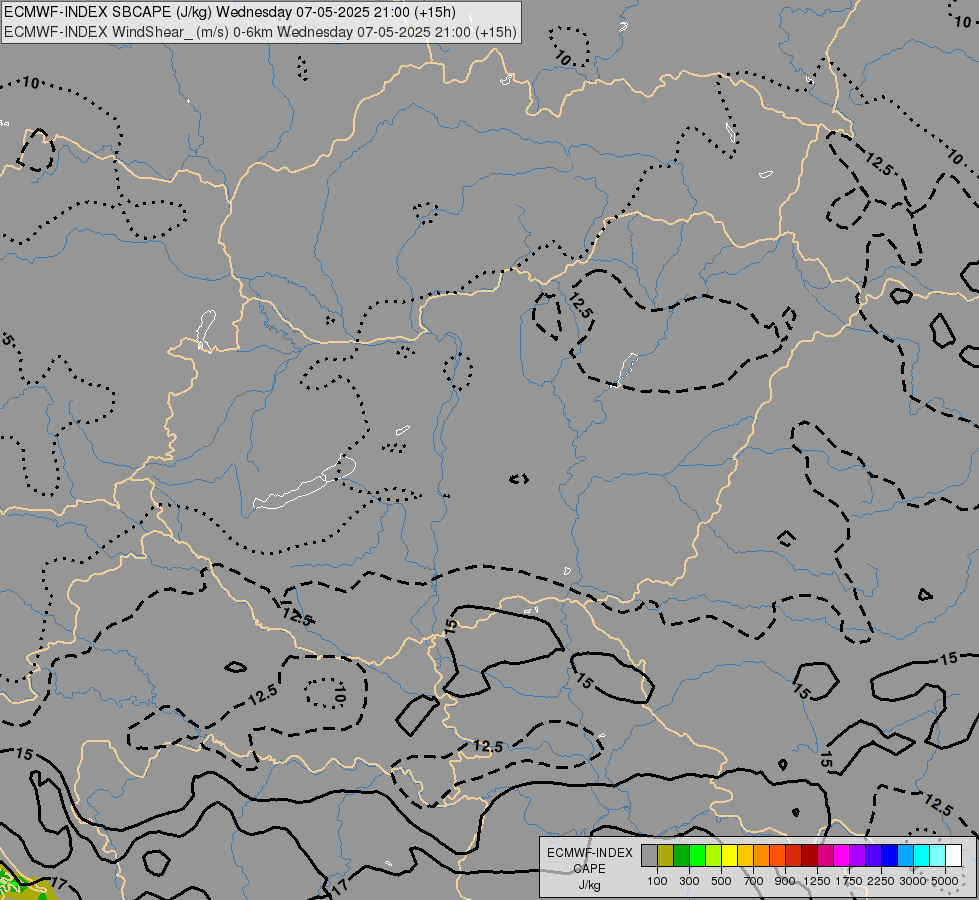The image size is (979, 900).
Task: Click the legend value 500
Action: click(x=721, y=881)
